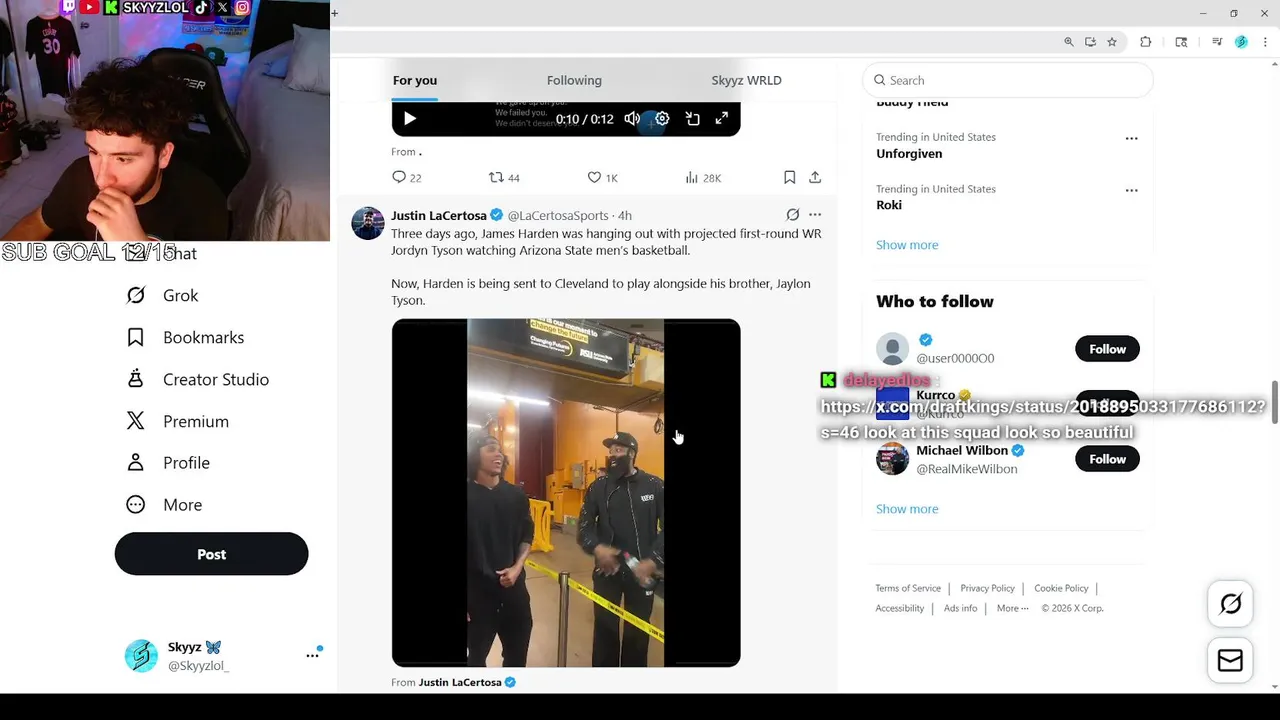Click the Premium X logo icon

tap(136, 421)
